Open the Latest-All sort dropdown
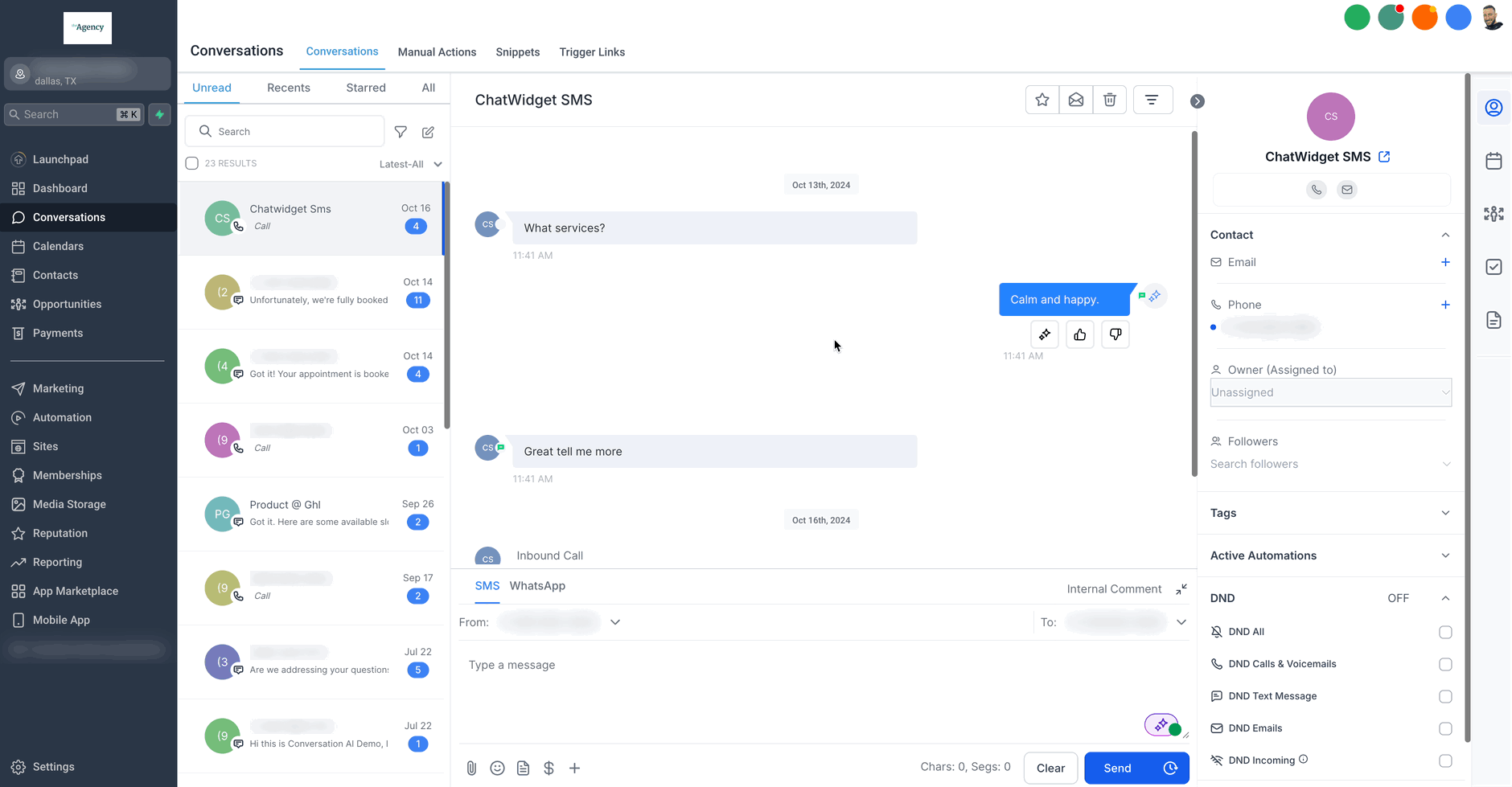 pyautogui.click(x=411, y=164)
